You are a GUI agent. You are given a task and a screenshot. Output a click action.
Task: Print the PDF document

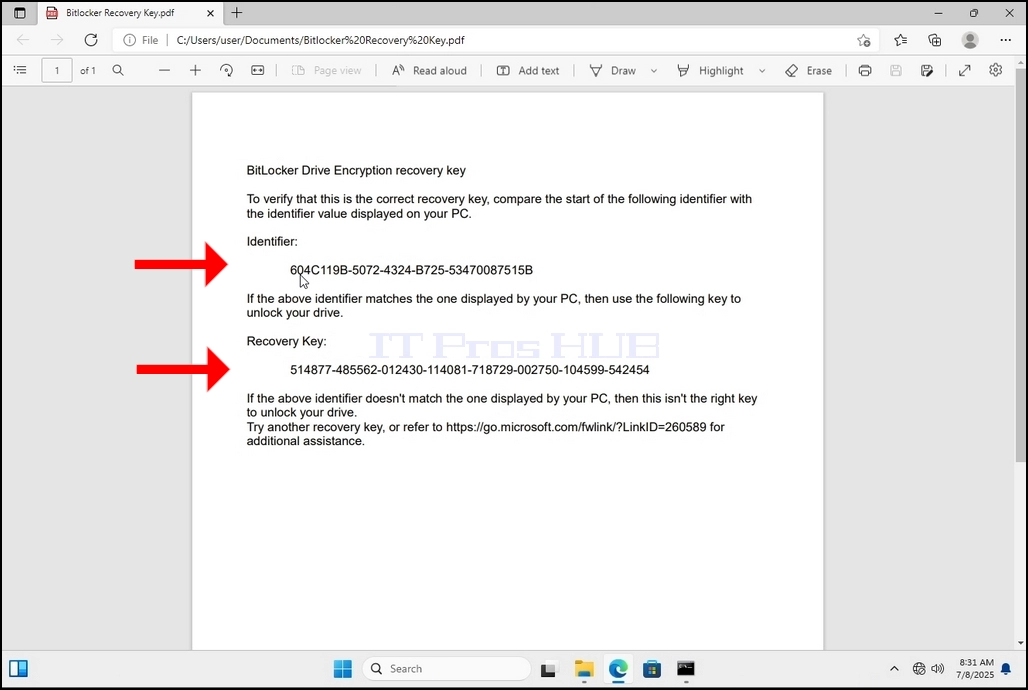click(865, 70)
